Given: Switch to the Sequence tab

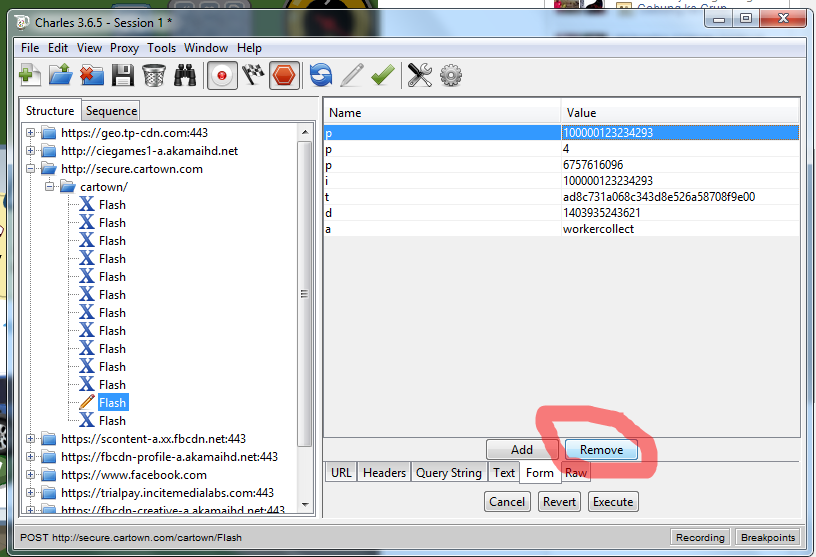Looking at the screenshot, I should click(x=111, y=111).
